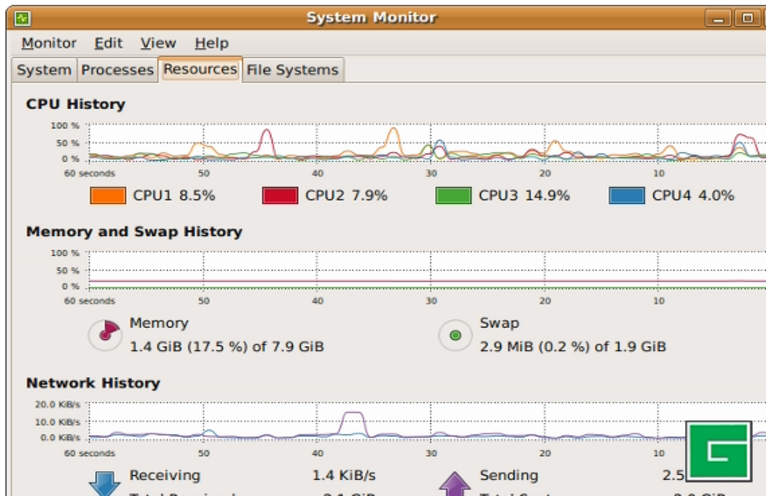766x496 pixels.
Task: Click the Swap pie chart color icon
Action: (455, 335)
